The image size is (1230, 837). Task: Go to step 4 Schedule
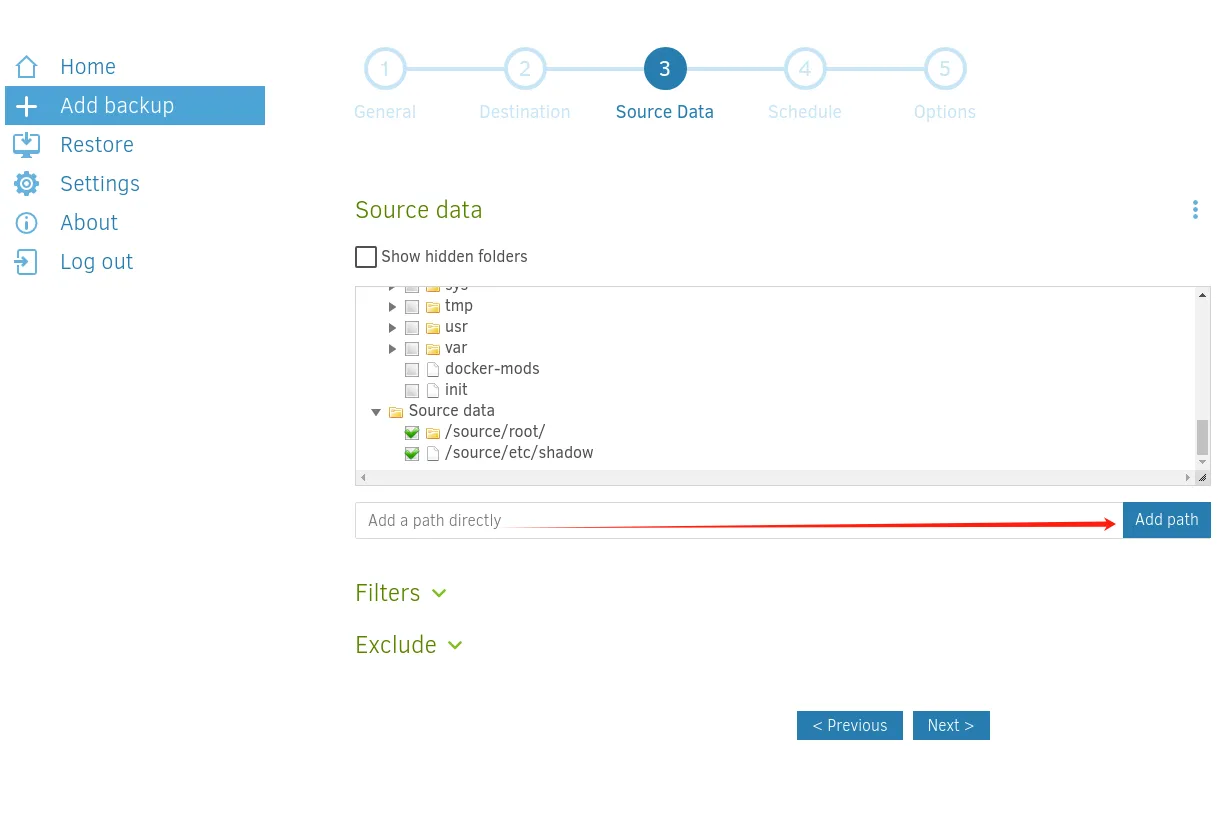(805, 69)
